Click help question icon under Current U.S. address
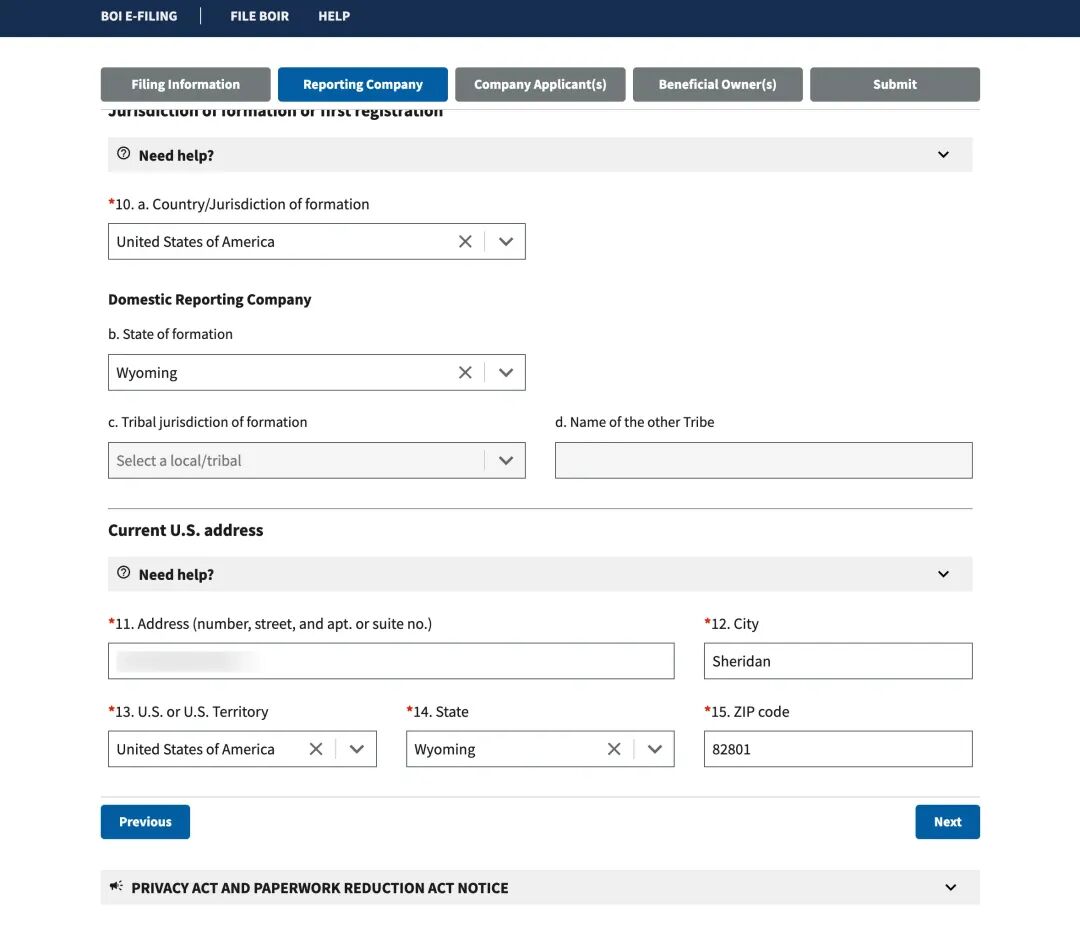The width and height of the screenshot is (1080, 928). (124, 574)
